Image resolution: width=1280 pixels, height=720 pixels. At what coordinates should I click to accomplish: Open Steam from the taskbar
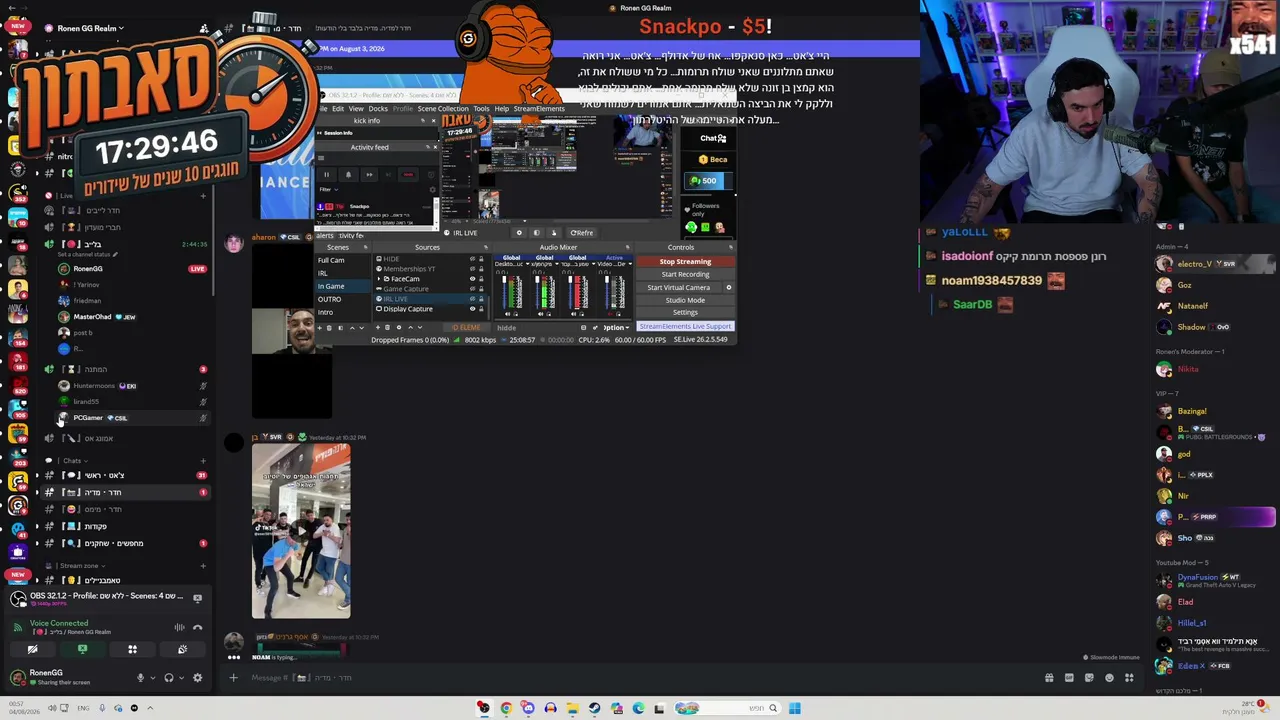(x=594, y=708)
